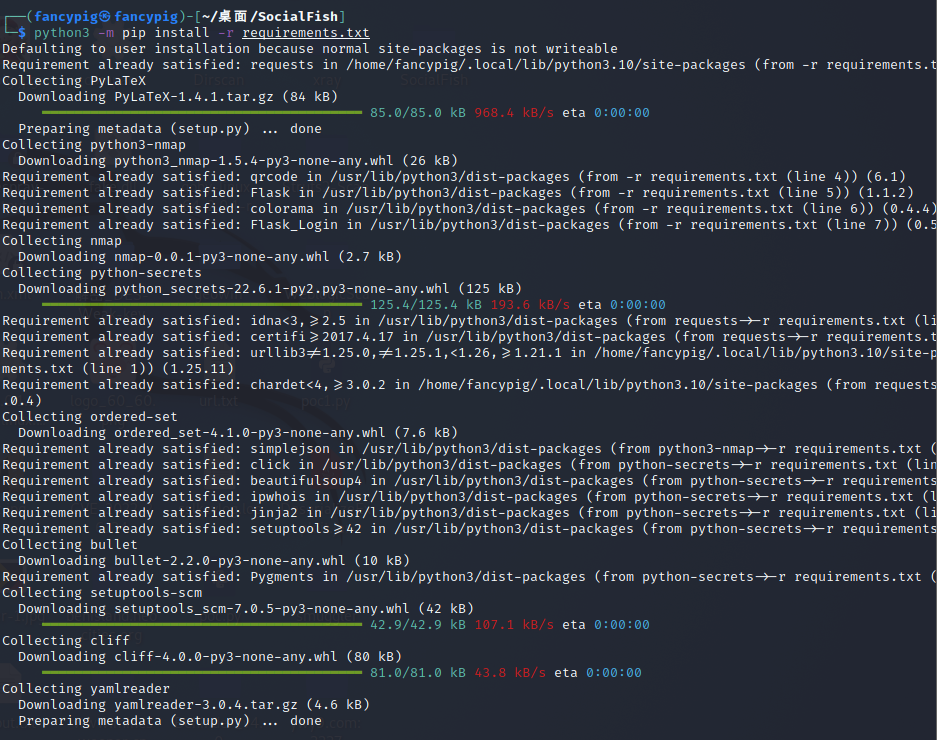
Task: Click the underlined requirements.txt argument in the command
Action: (x=306, y=33)
